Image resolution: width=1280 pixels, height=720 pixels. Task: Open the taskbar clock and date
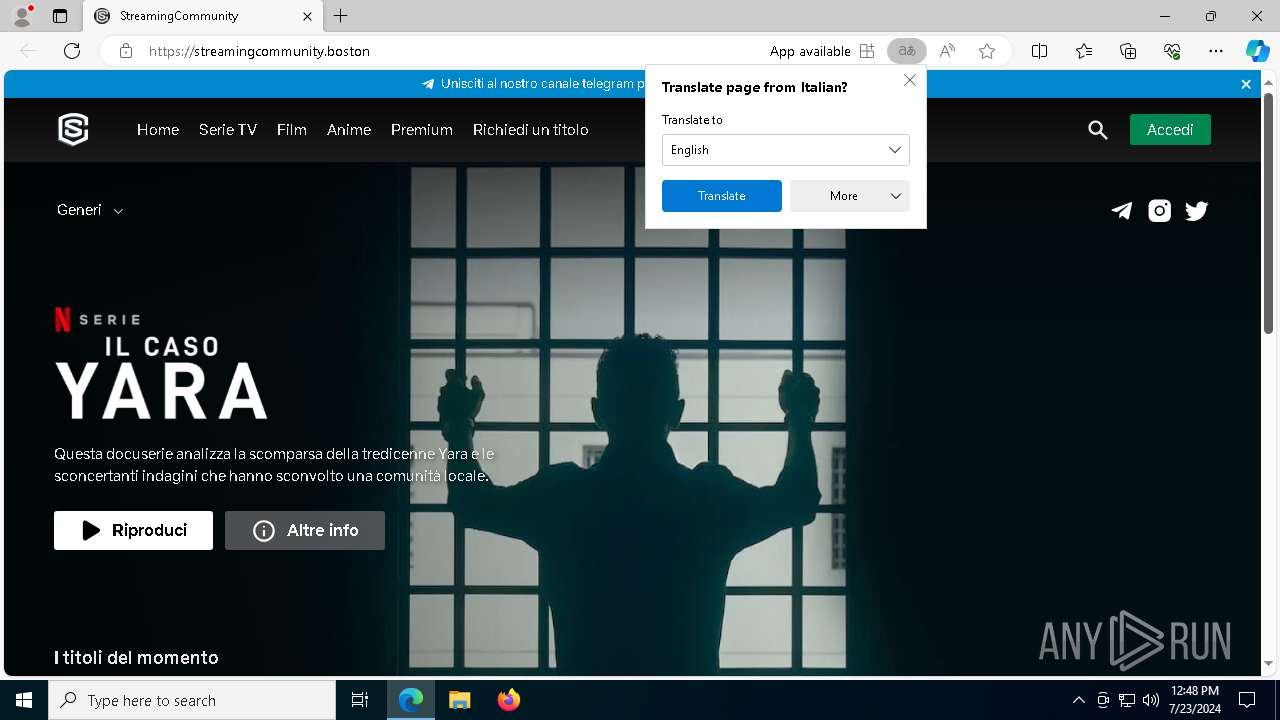pyautogui.click(x=1195, y=700)
